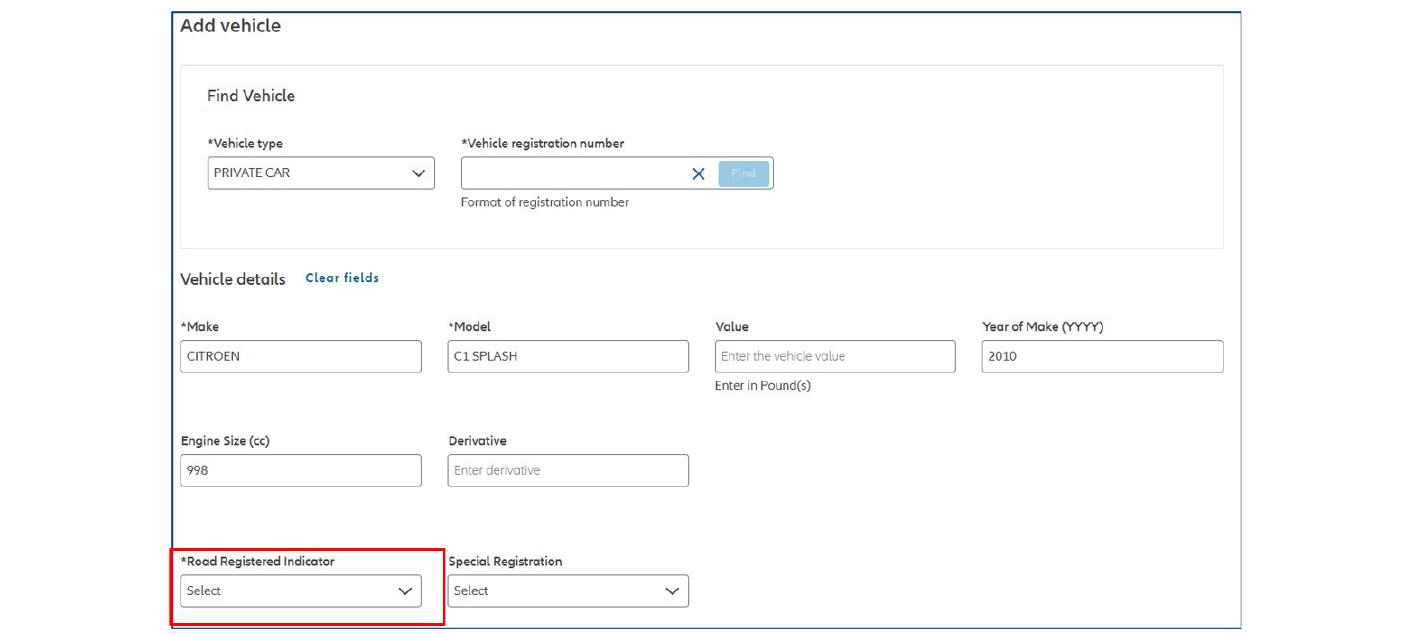Click the 'Format of registration number' text
Image resolution: width=1414 pixels, height=634 pixels.
tap(545, 202)
